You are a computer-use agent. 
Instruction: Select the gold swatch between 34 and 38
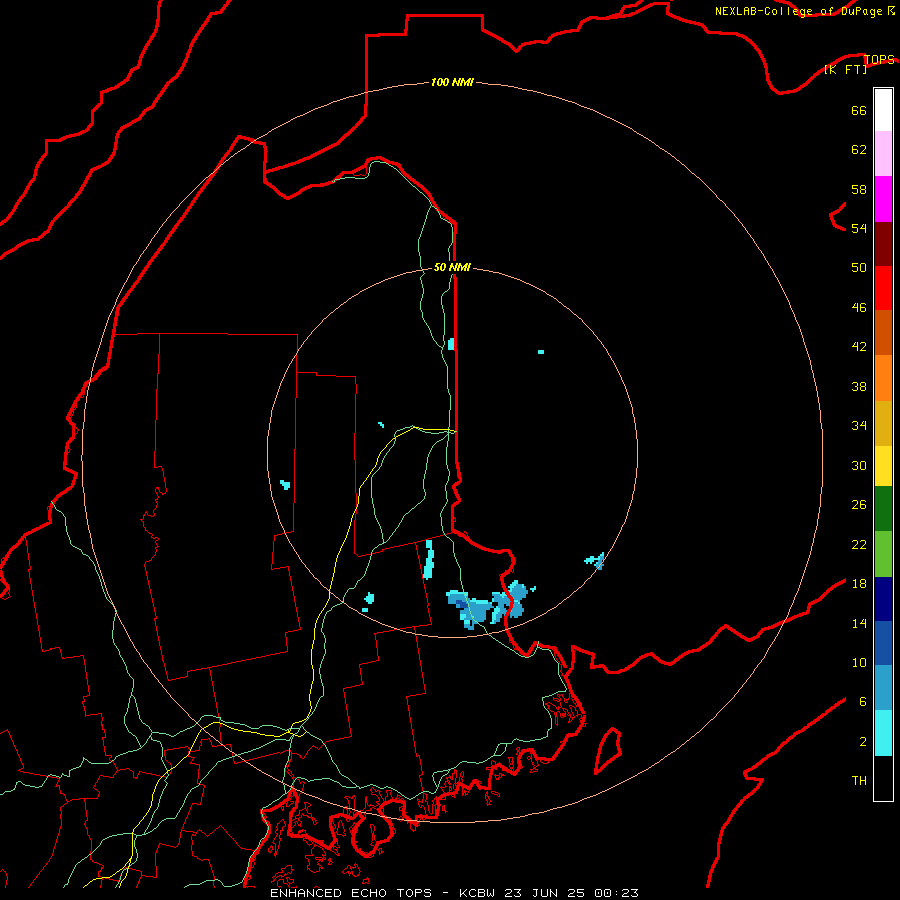tap(883, 423)
